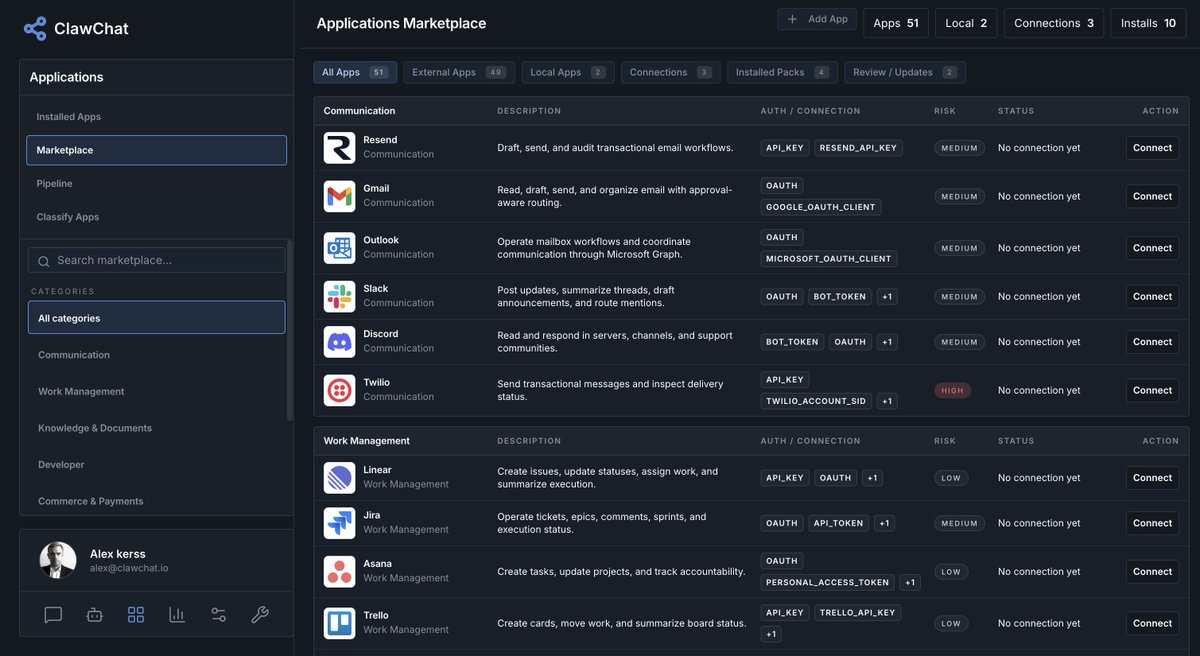
Task: Click the magnifier icon in search box
Action: pos(44,261)
